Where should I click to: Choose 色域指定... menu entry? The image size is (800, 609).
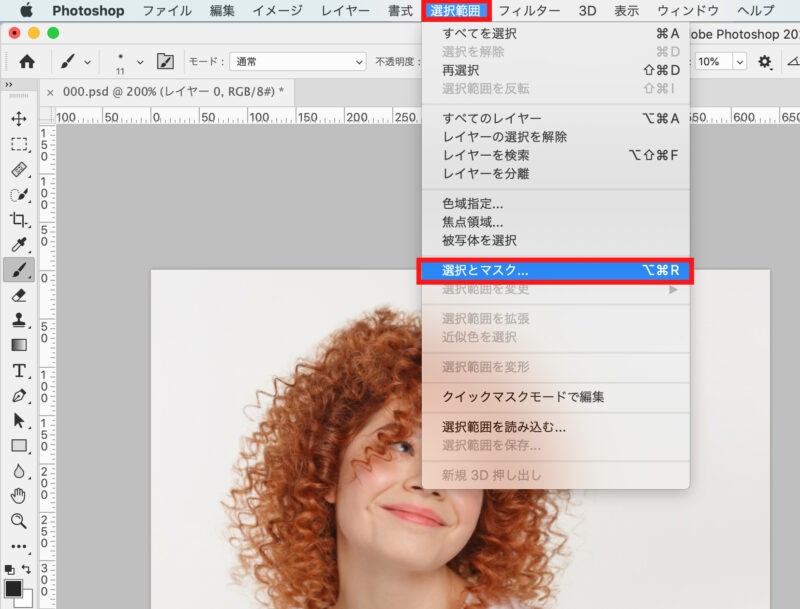point(556,204)
